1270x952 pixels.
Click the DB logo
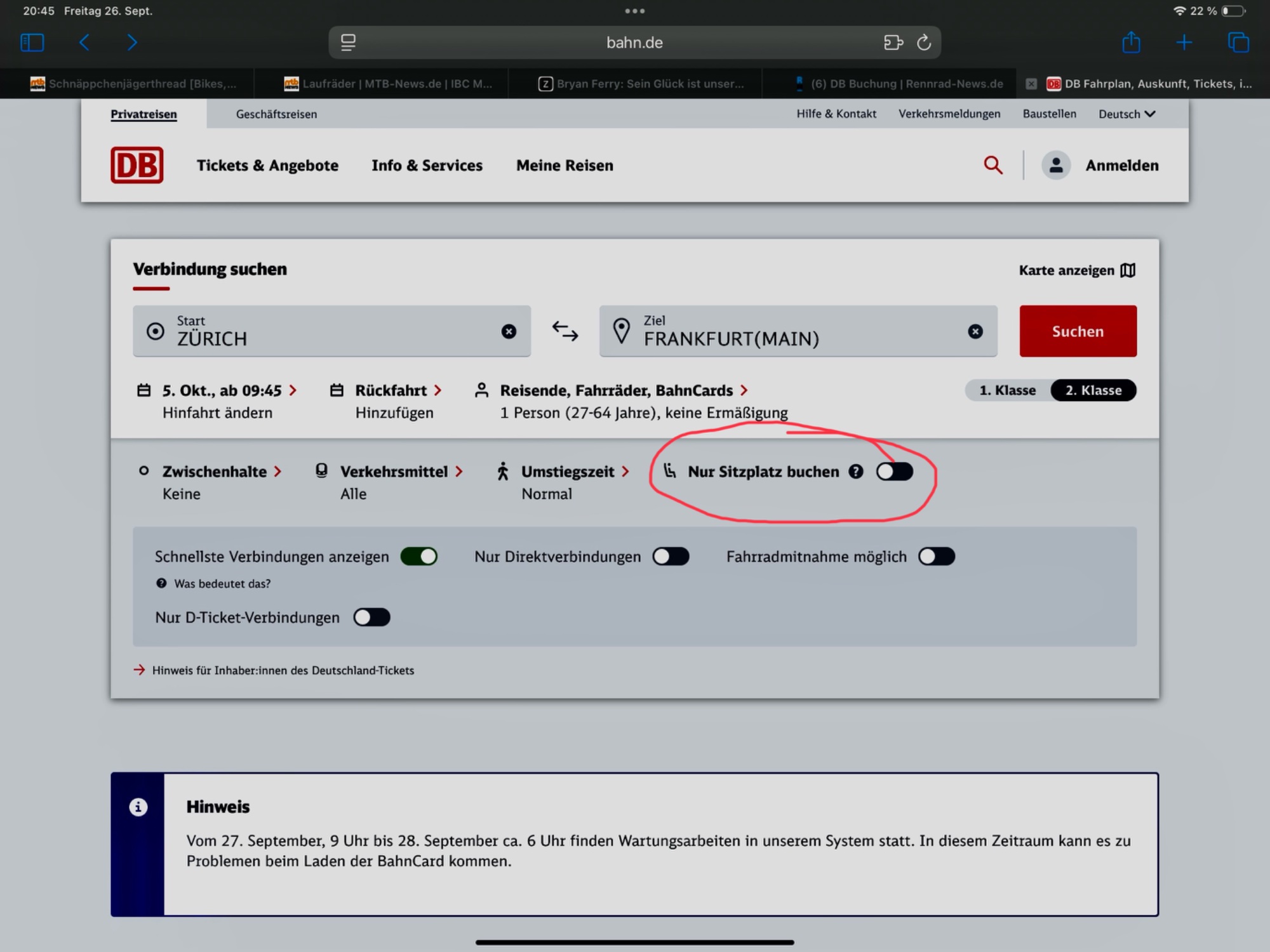coord(137,165)
